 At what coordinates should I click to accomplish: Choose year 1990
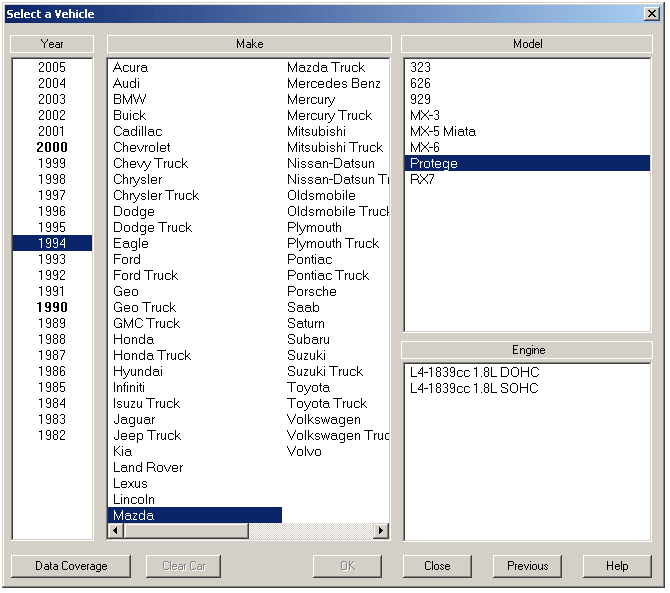[x=52, y=307]
